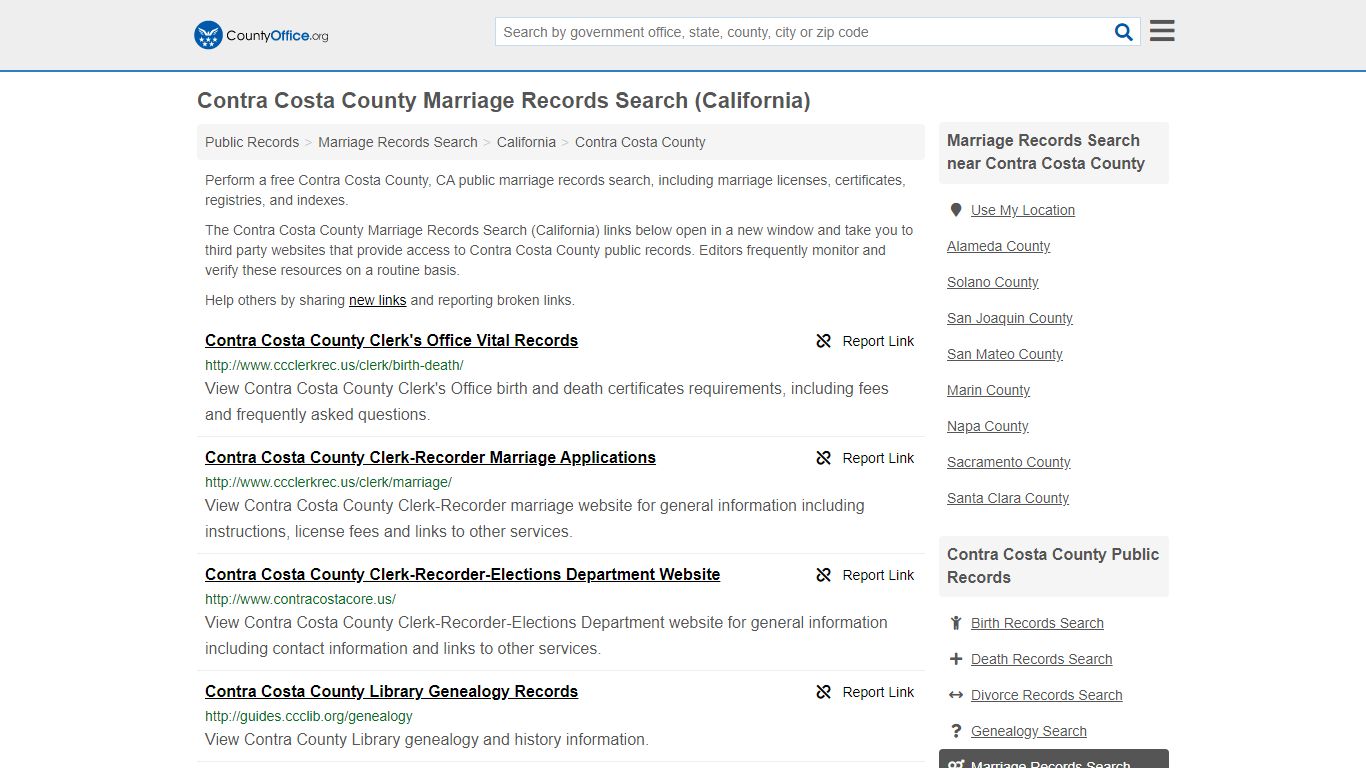The height and width of the screenshot is (768, 1366).
Task: Open Marriage Records Search breadcrumb
Action: point(398,142)
